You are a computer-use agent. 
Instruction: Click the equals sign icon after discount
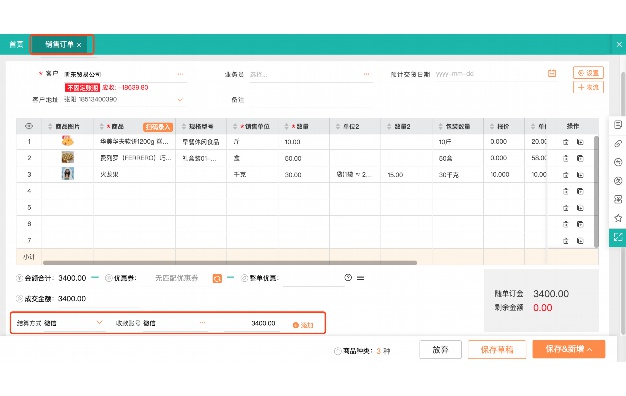361,278
